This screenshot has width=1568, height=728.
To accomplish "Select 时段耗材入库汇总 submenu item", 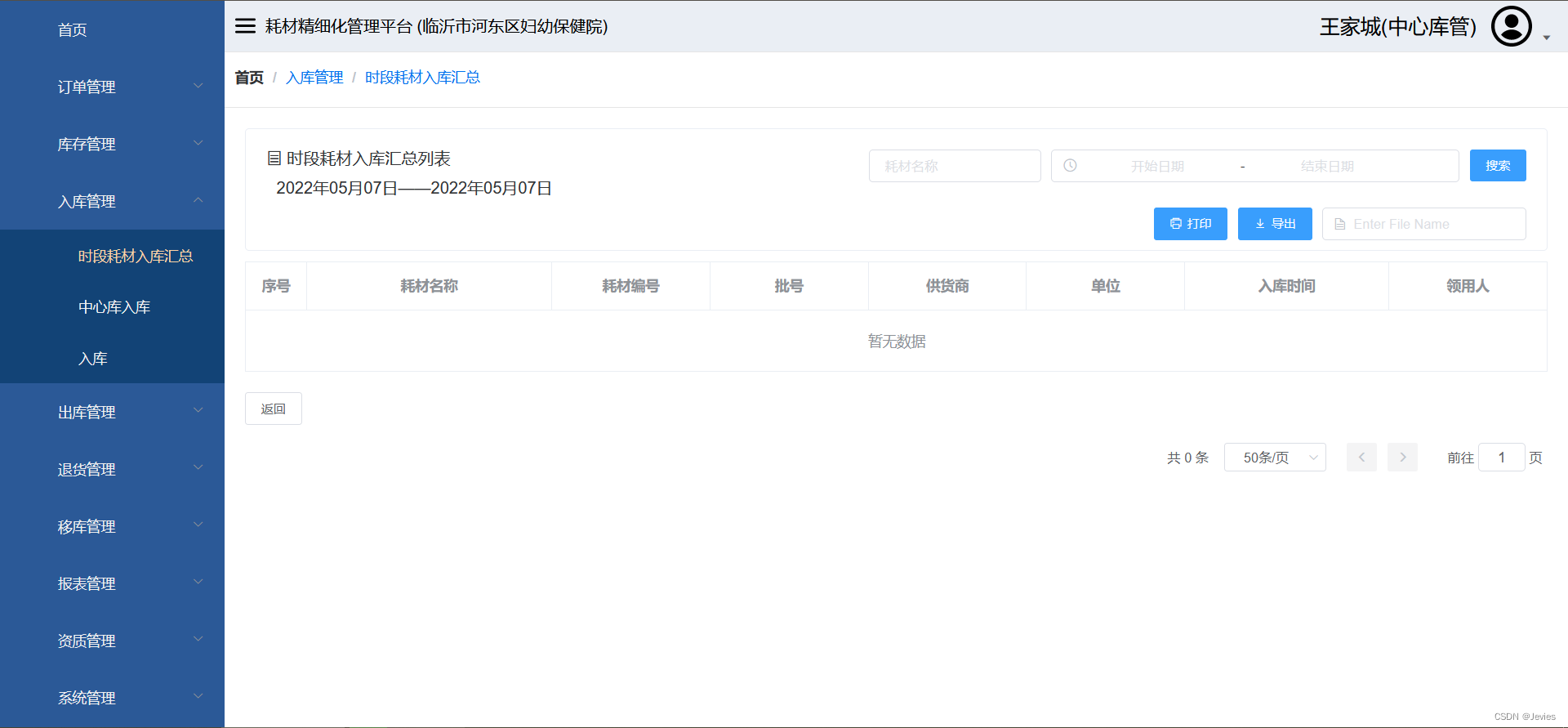I will point(112,256).
